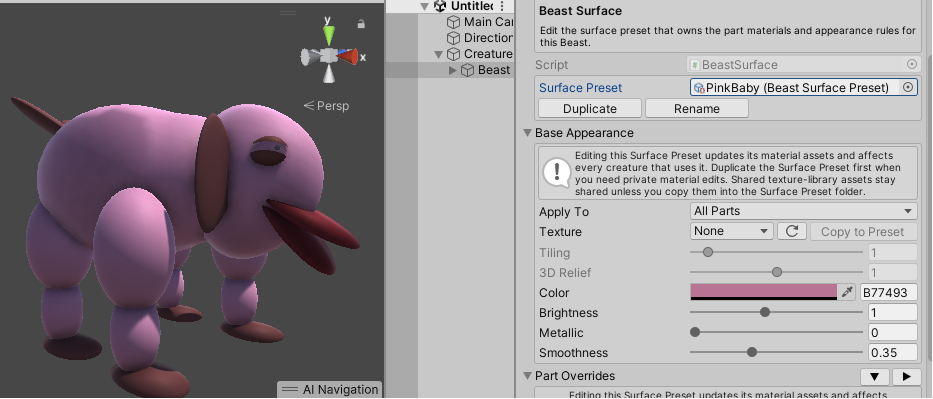Click the Metallic value field
The image size is (933, 399).
(893, 333)
